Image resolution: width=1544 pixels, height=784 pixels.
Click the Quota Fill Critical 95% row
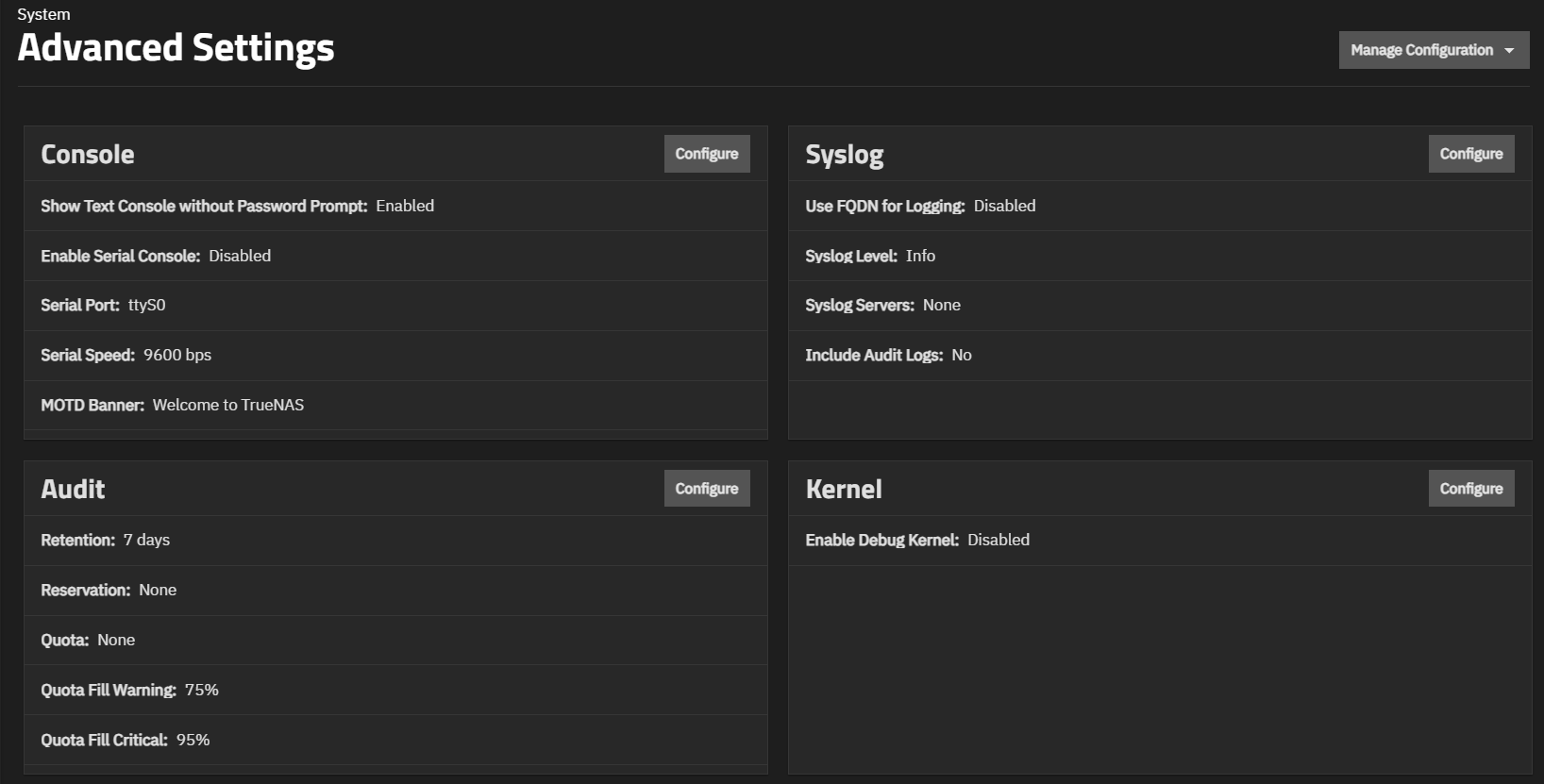125,740
